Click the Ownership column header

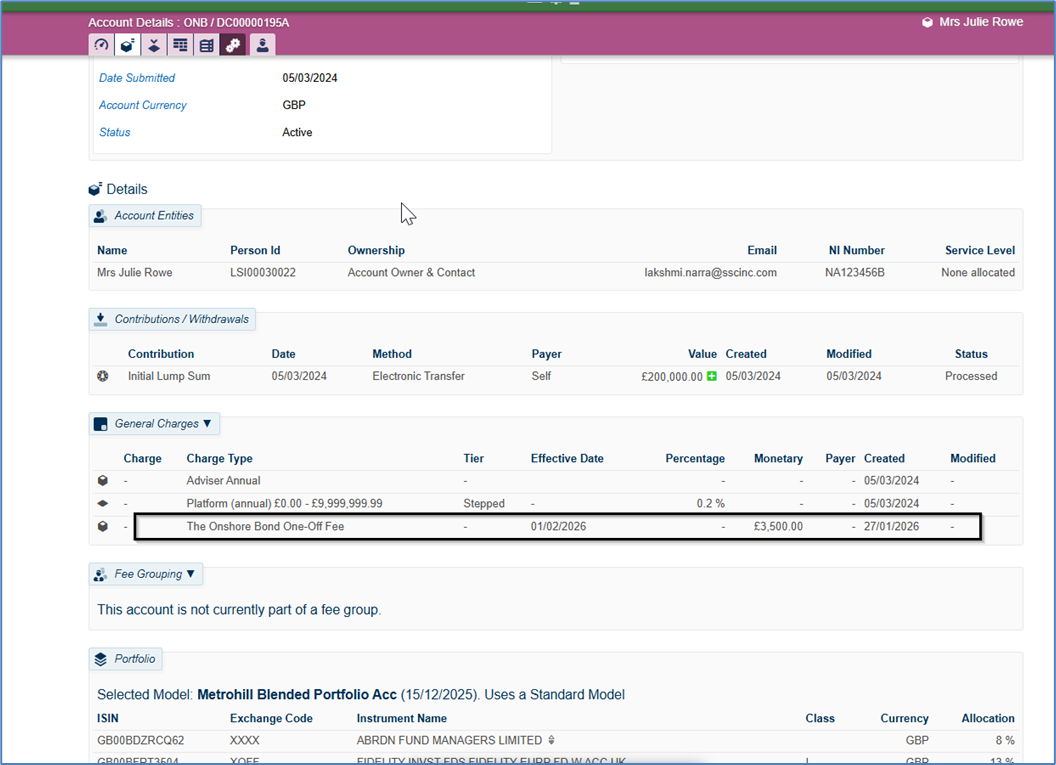point(376,250)
